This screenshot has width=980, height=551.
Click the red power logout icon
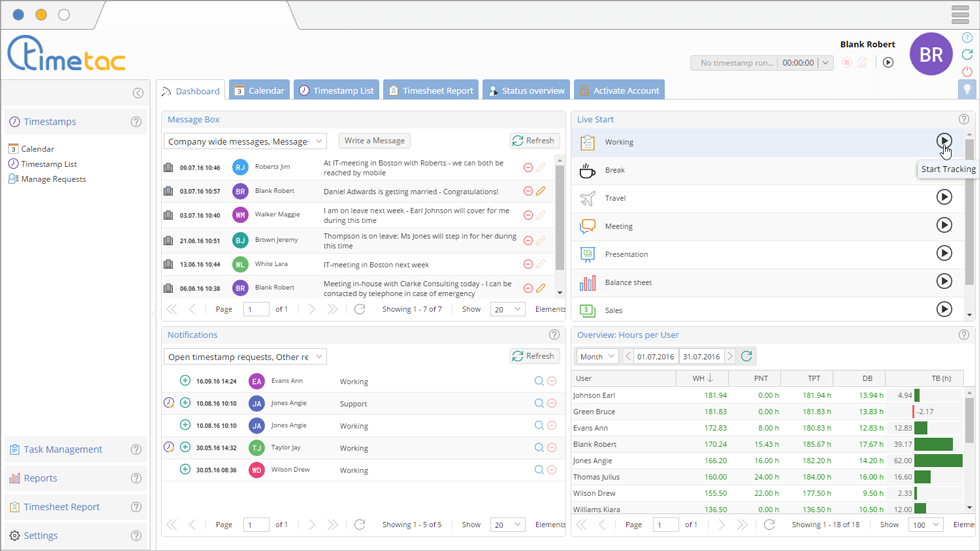click(x=967, y=71)
